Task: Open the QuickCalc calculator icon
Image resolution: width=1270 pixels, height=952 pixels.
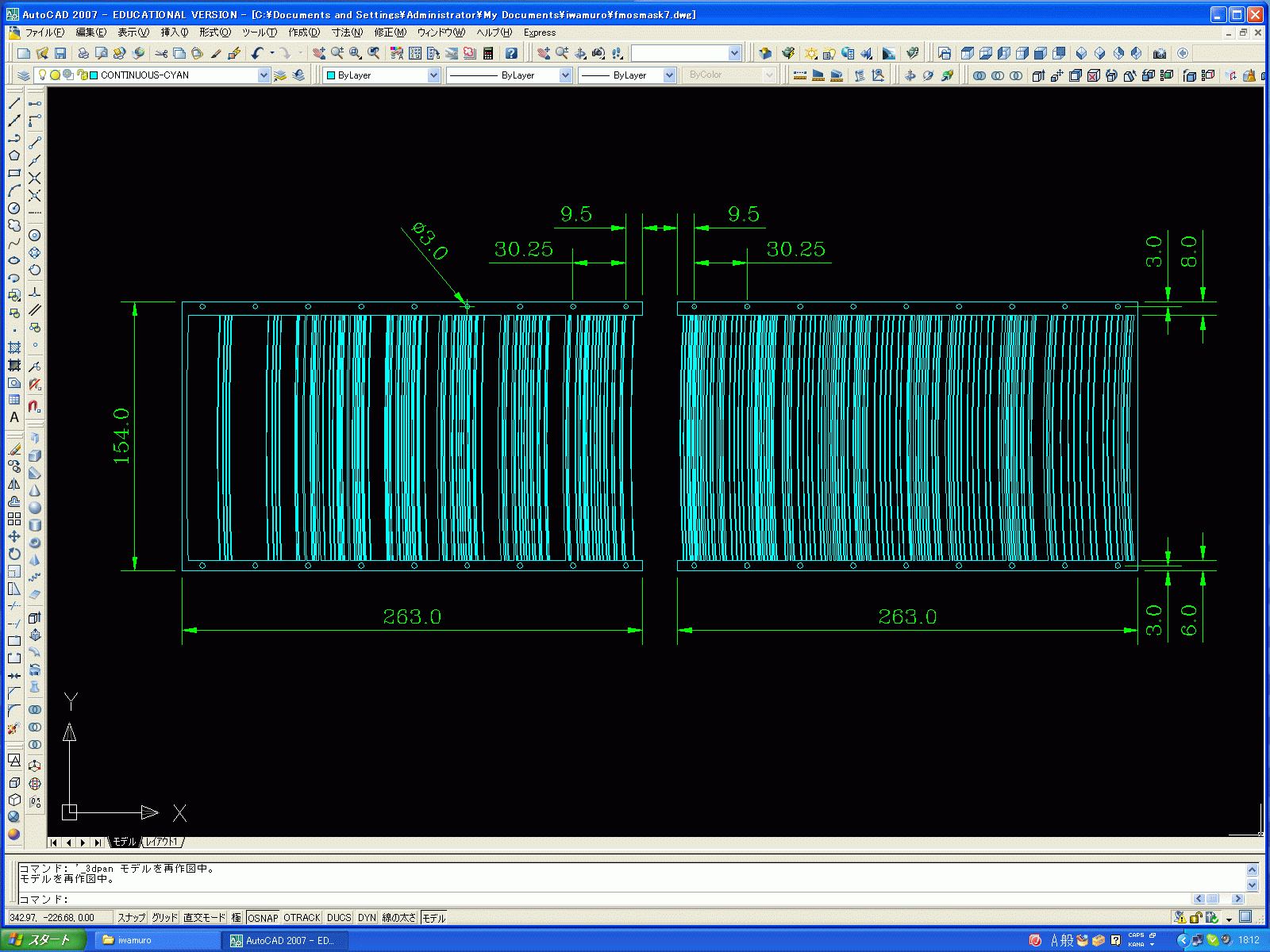Action: tap(488, 53)
